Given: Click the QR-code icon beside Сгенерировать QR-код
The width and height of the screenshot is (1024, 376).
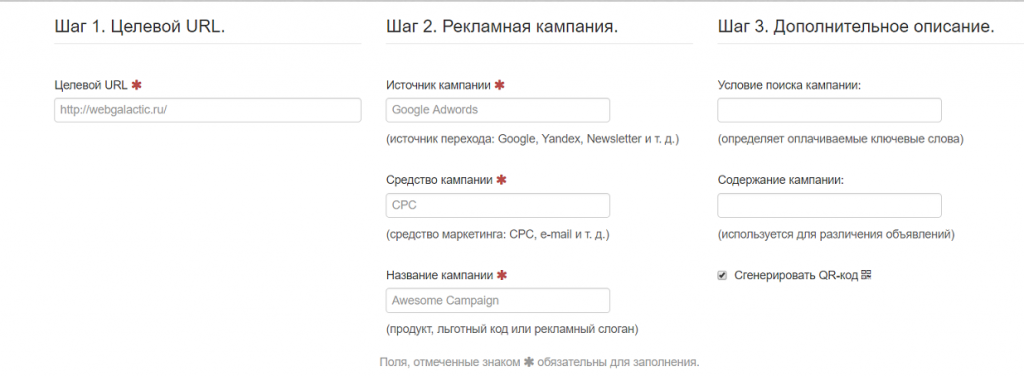Looking at the screenshot, I should [x=867, y=275].
